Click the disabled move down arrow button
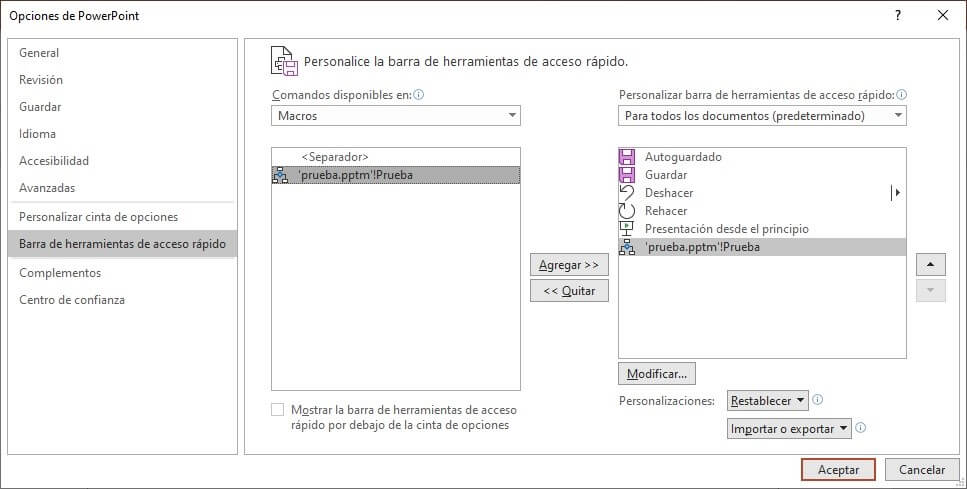This screenshot has width=967, height=489. (931, 290)
